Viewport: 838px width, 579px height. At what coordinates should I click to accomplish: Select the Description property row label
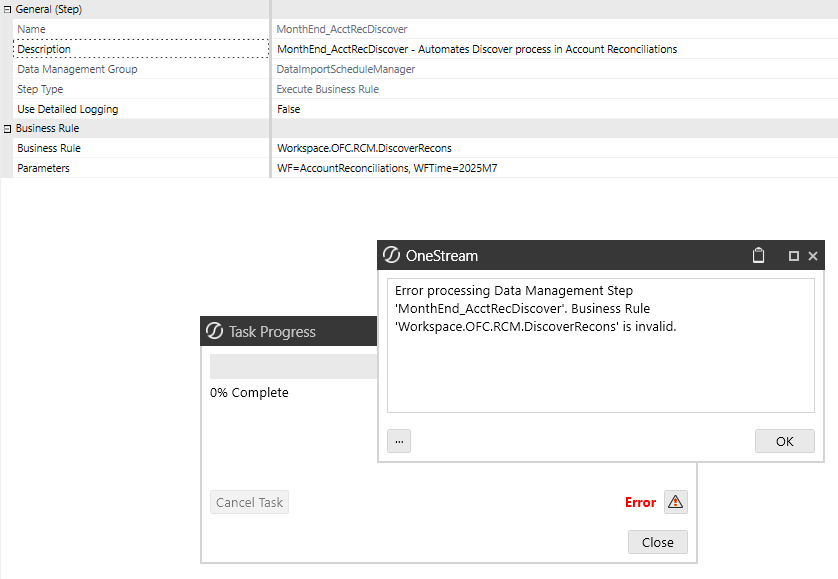[x=44, y=49]
